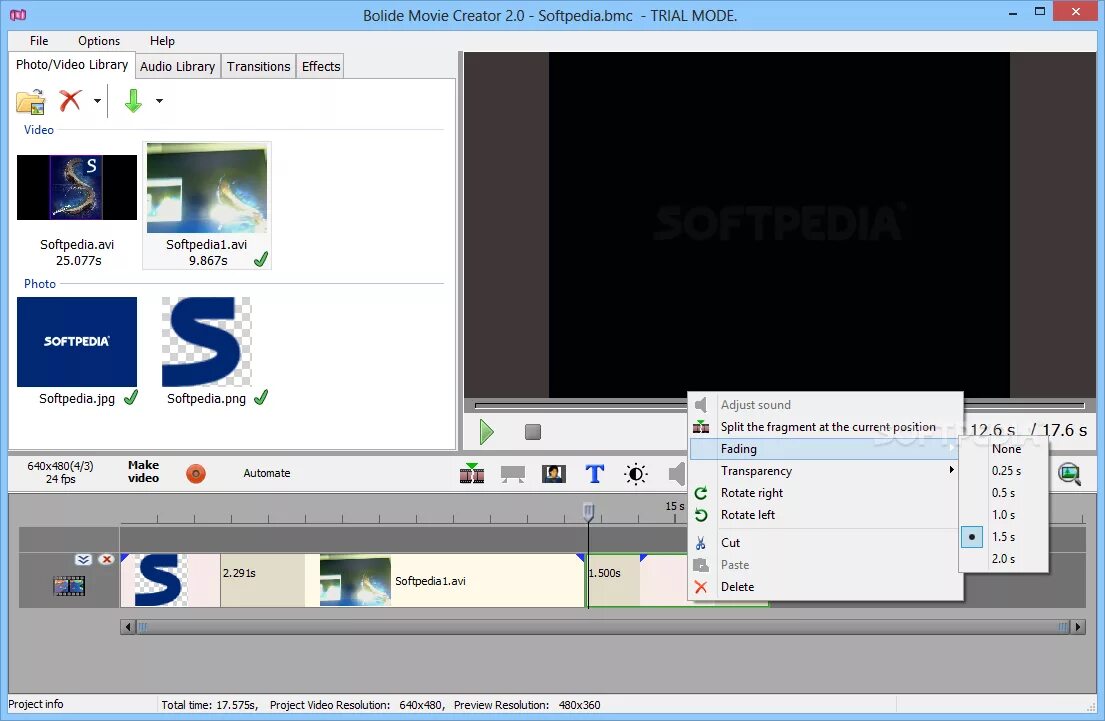Set fading to 0.5 s
Viewport: 1105px width, 721px height.
tap(1004, 493)
